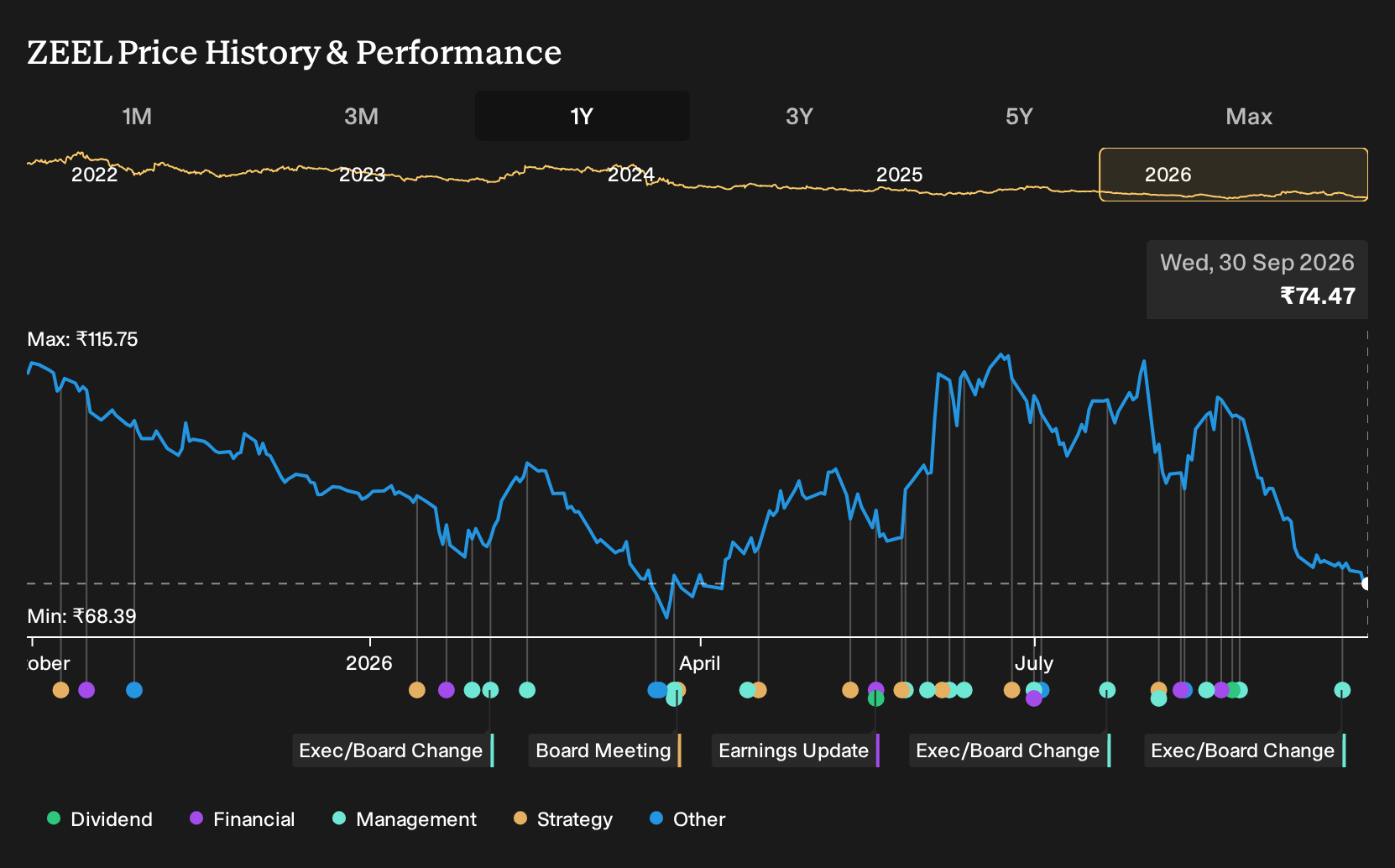Image resolution: width=1395 pixels, height=868 pixels.
Task: Open Exec/Board Change tag right of Earnings Update
Action: click(x=1010, y=750)
